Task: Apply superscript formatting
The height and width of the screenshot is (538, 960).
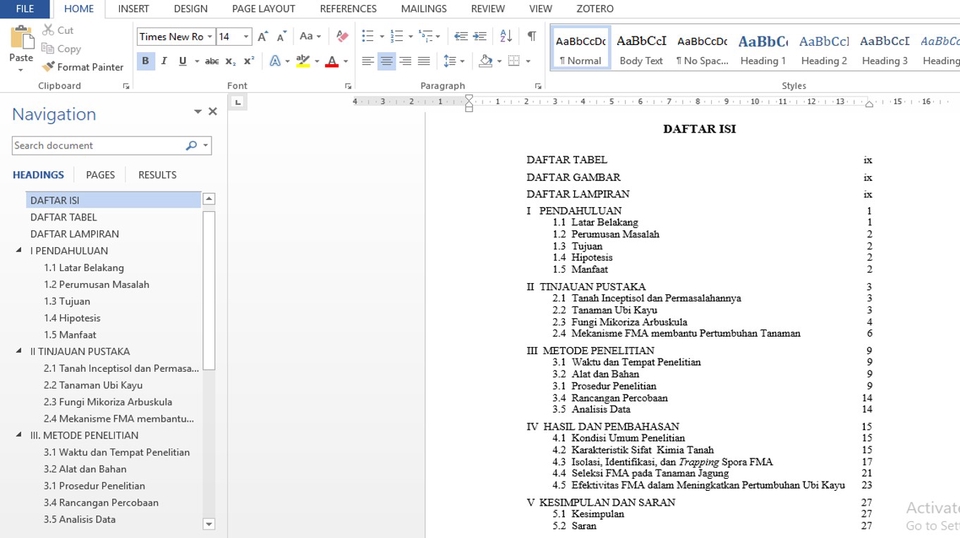Action: point(249,61)
